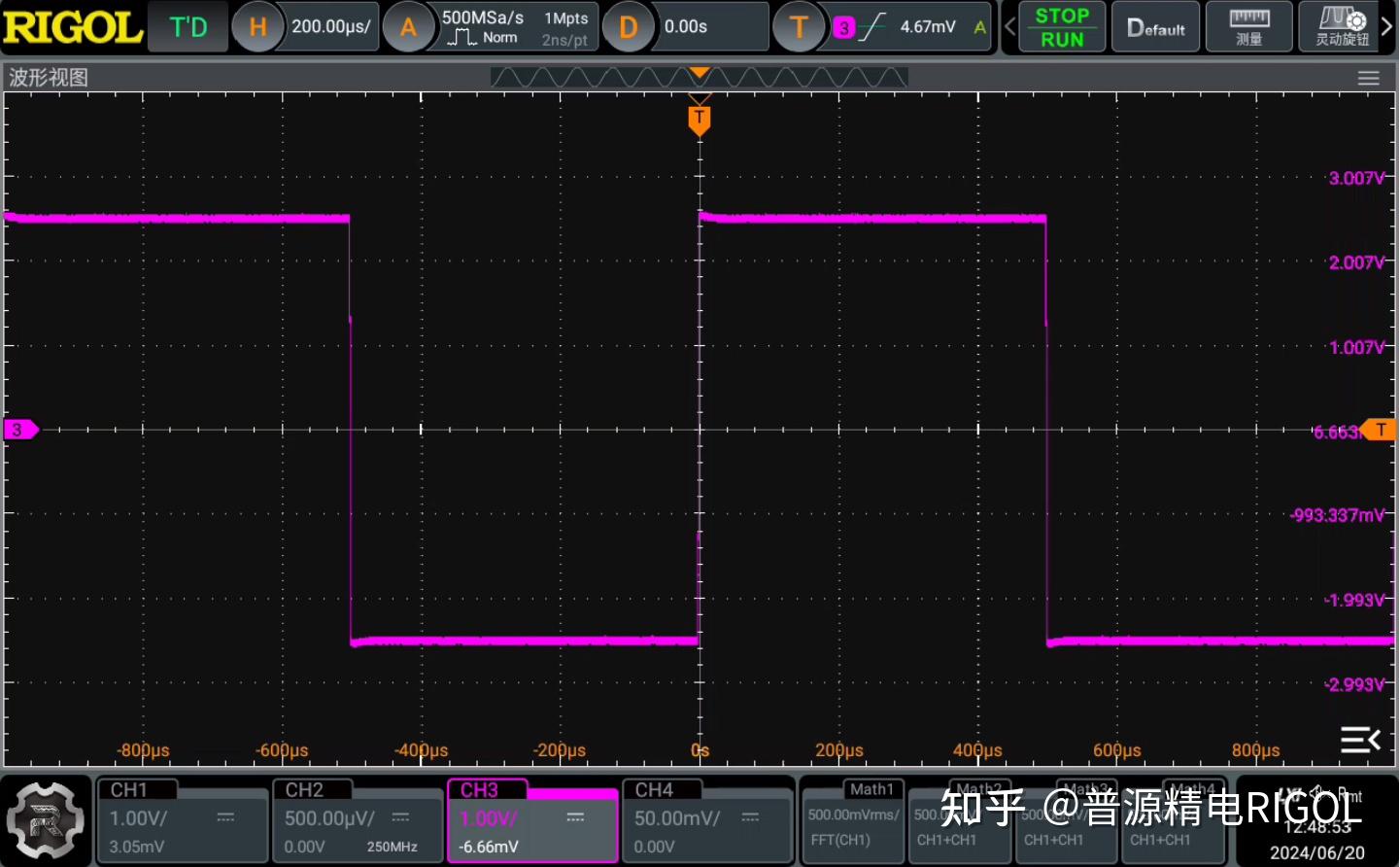Click the 波形视图 waveform view title
1400x867 pixels.
tap(49, 78)
